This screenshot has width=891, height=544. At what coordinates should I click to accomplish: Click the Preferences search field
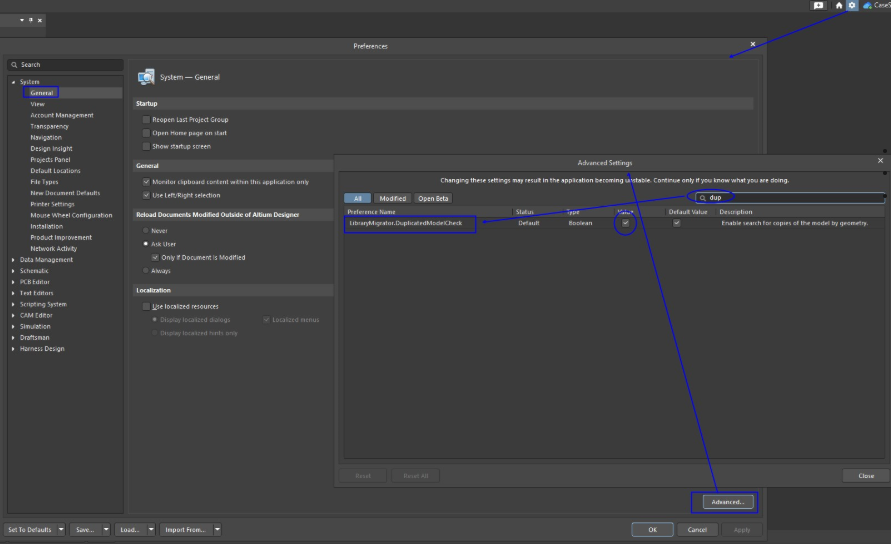(x=66, y=65)
